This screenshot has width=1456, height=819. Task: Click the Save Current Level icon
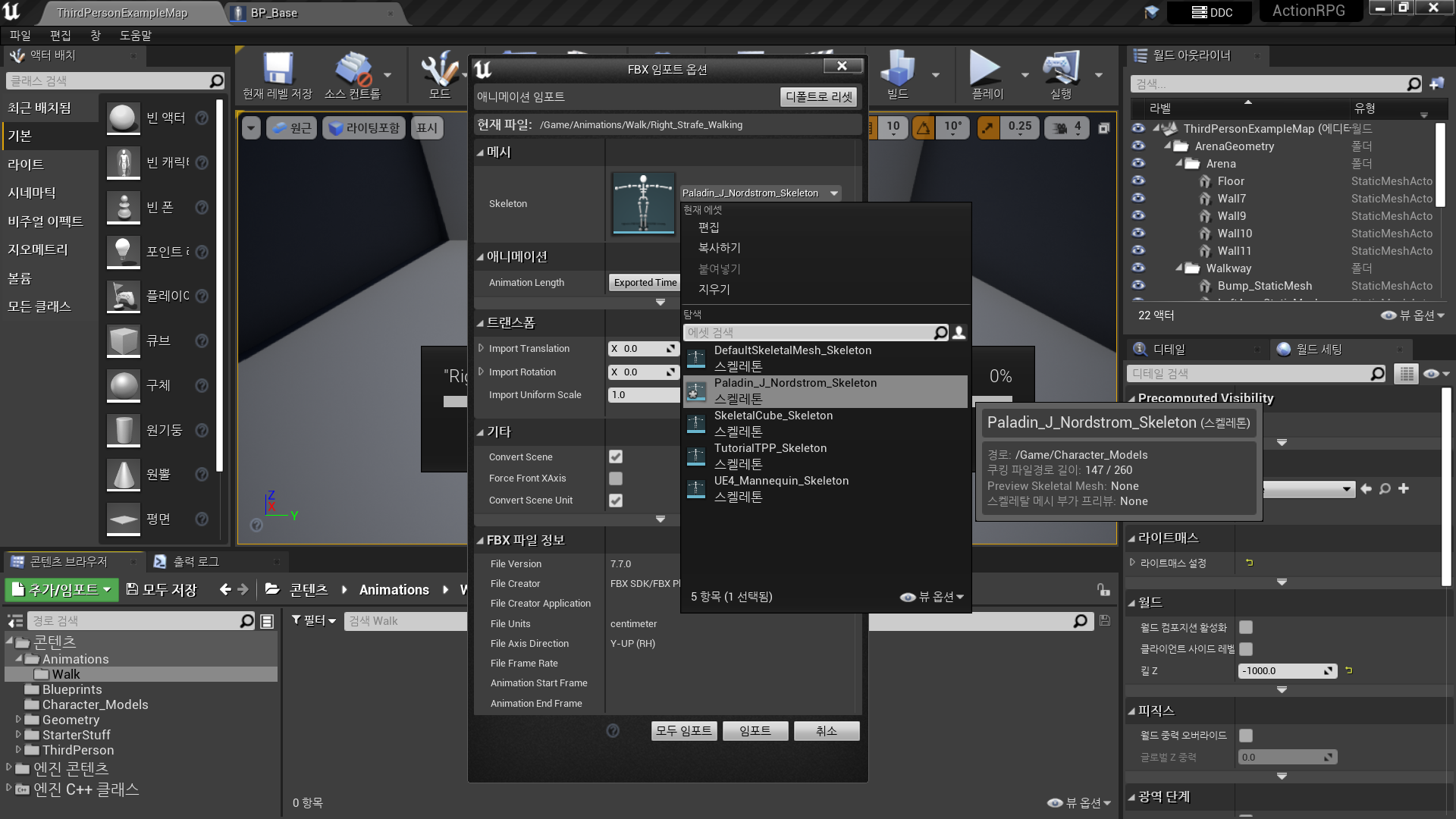pyautogui.click(x=278, y=70)
